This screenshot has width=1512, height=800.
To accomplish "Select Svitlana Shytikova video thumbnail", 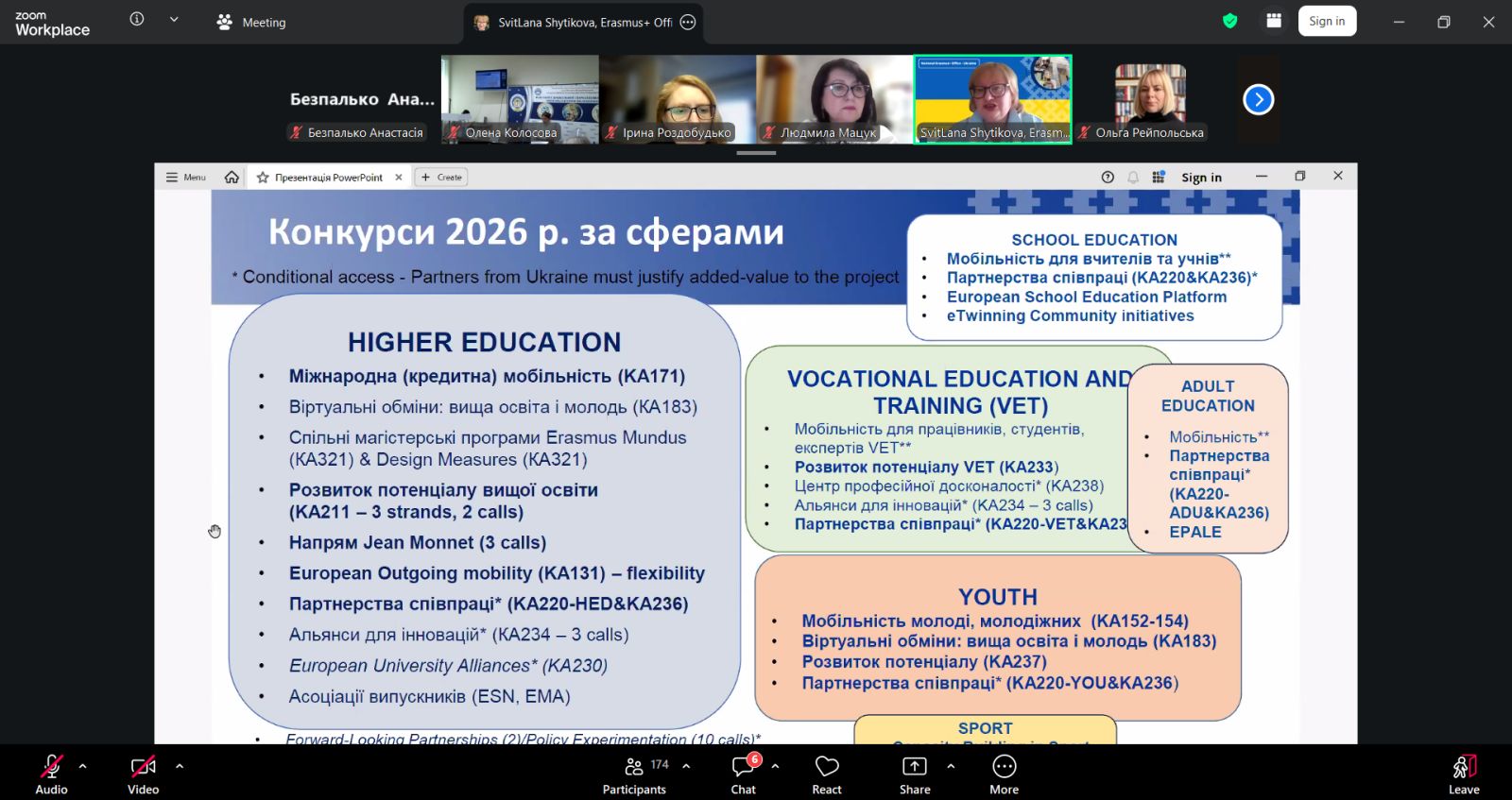I will [992, 99].
